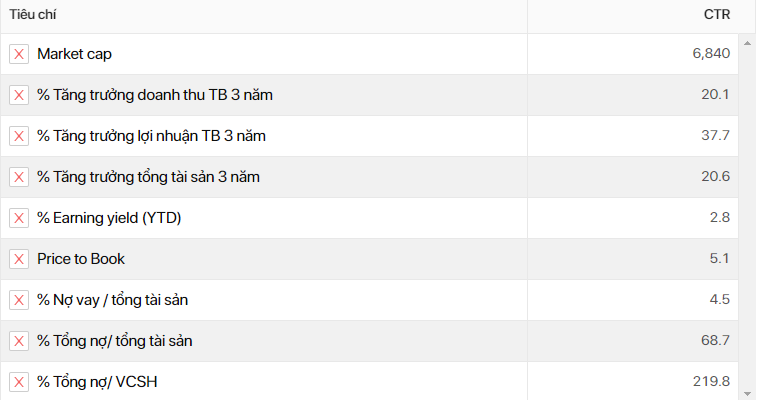The height and width of the screenshot is (400, 758).
Task: Remove the Nợ vay / tổng tài sản criterion
Action: 19,300
